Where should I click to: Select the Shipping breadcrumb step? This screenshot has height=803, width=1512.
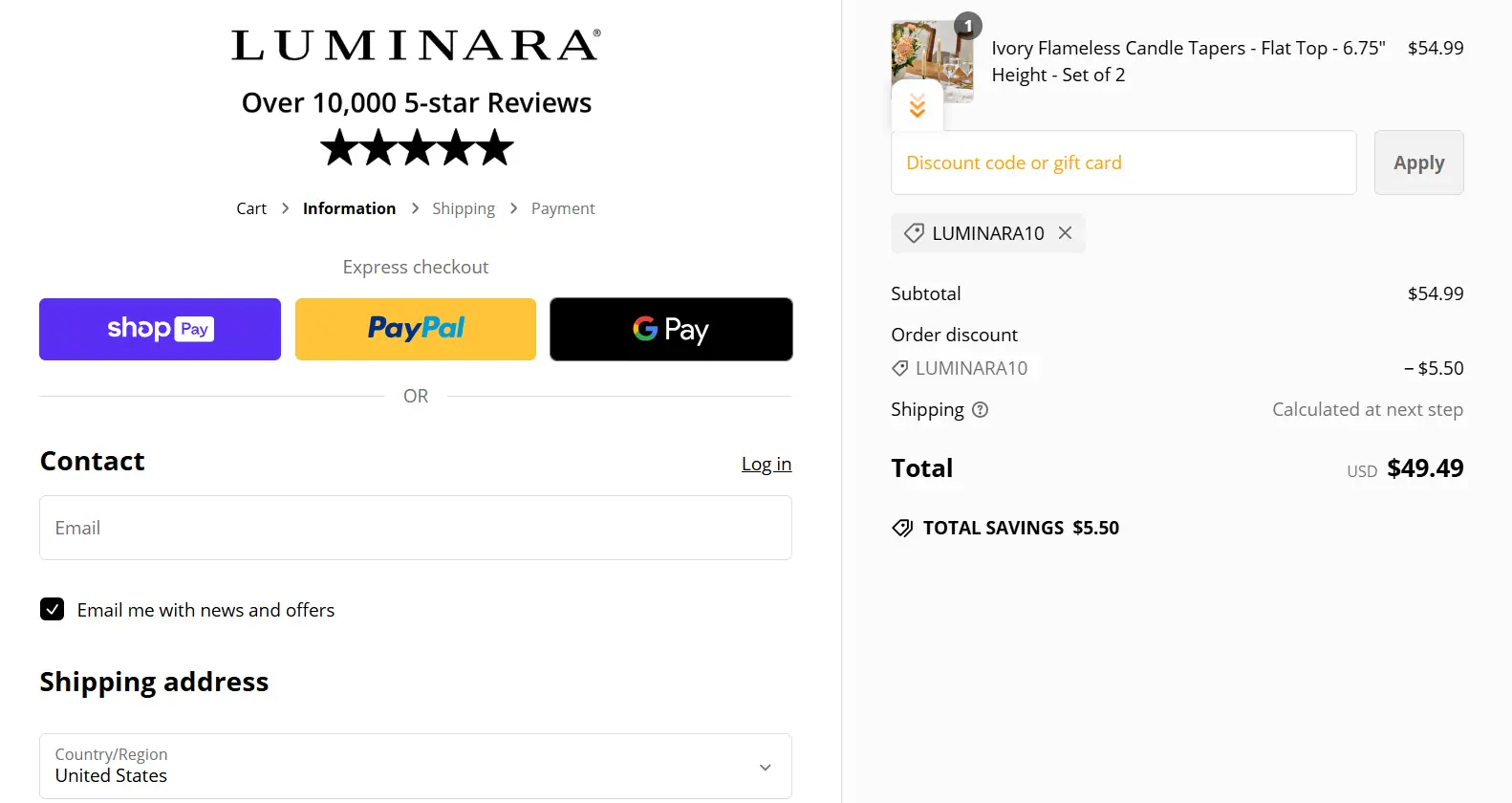click(464, 208)
